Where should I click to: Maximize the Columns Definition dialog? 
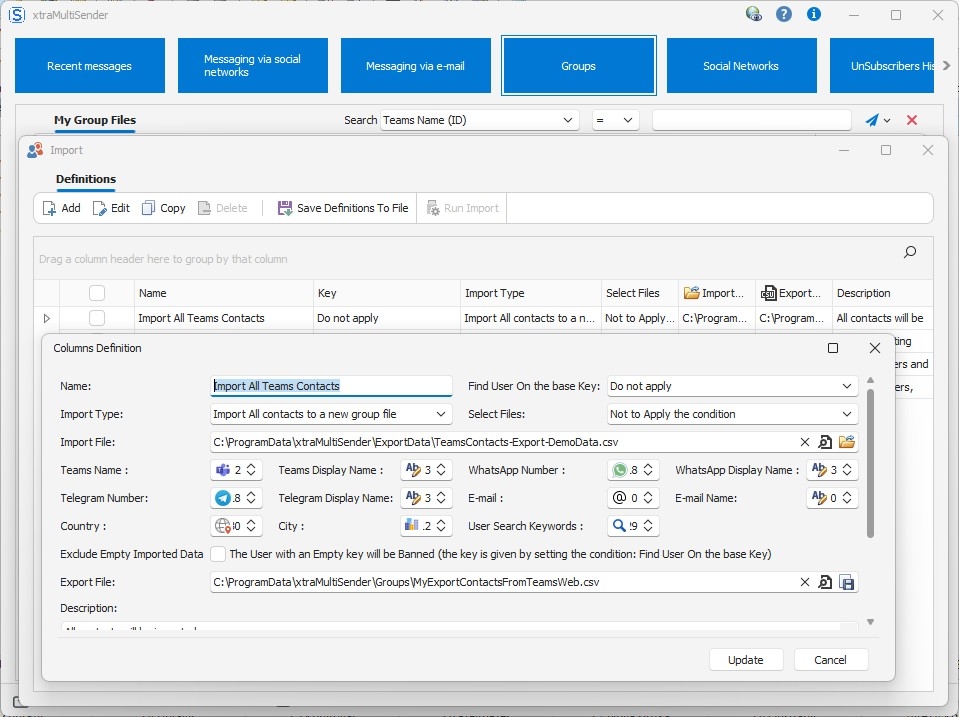tap(832, 348)
